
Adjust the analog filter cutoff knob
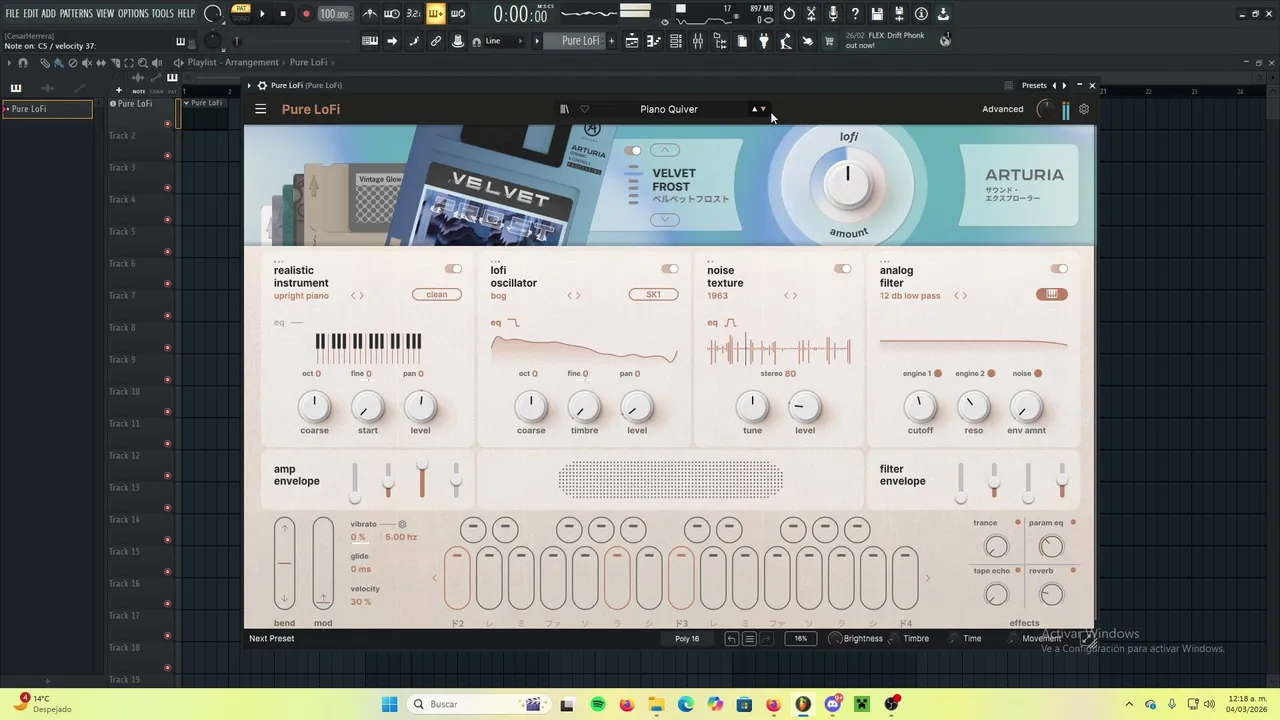coord(920,406)
